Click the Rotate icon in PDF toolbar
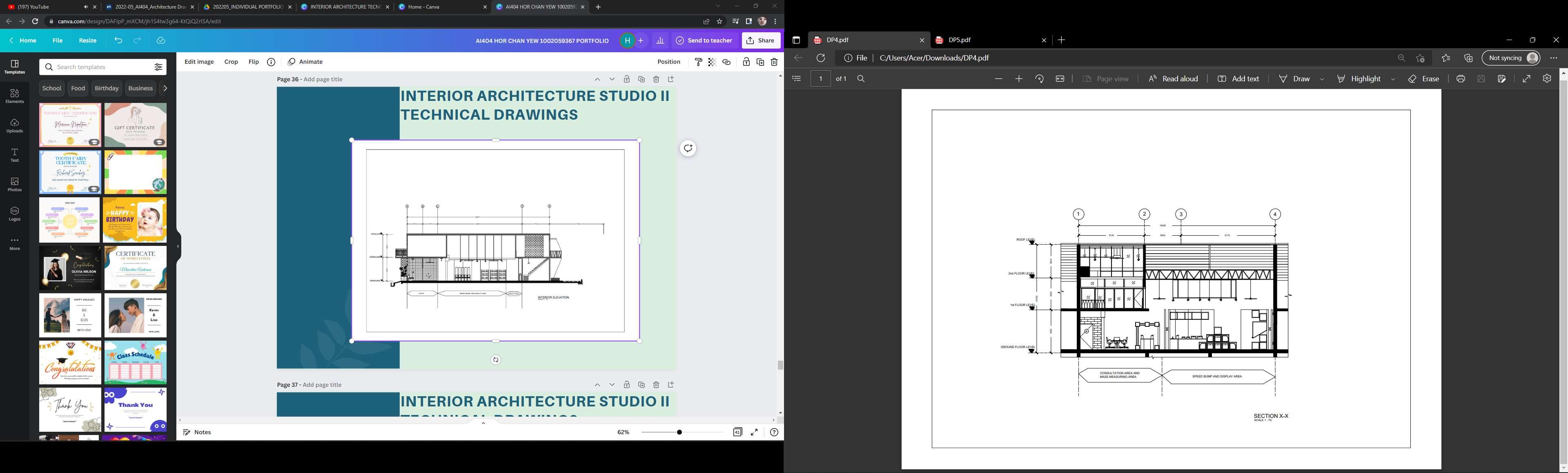 [1039, 79]
